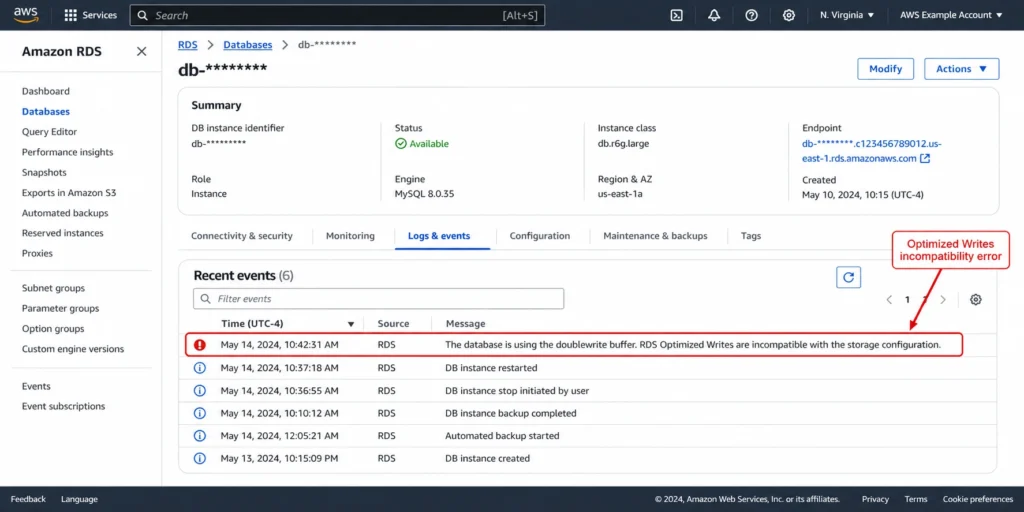Click the Modify button
The image size is (1024, 512).
click(886, 69)
